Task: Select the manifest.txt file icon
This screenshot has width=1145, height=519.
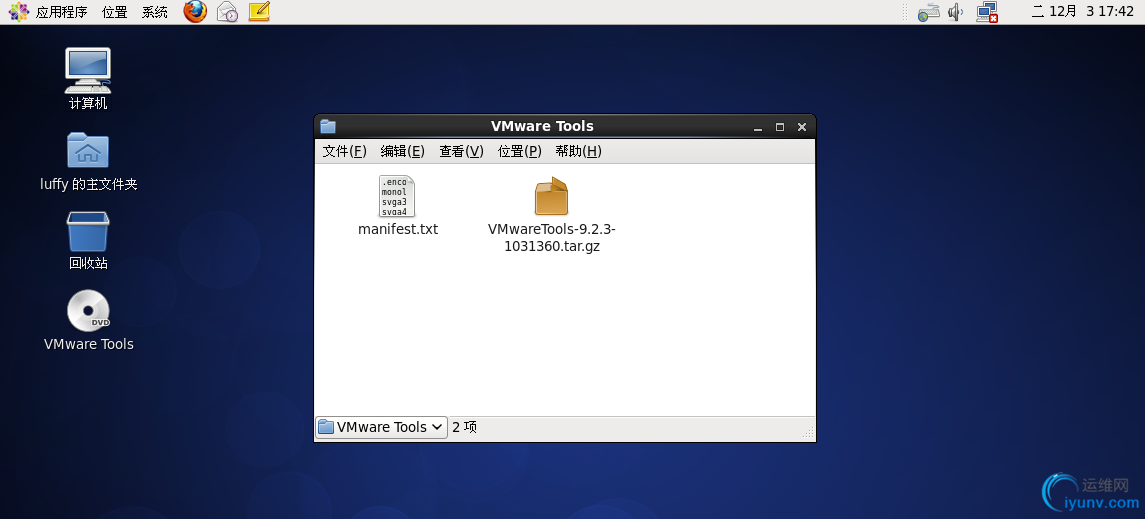Action: 397,196
